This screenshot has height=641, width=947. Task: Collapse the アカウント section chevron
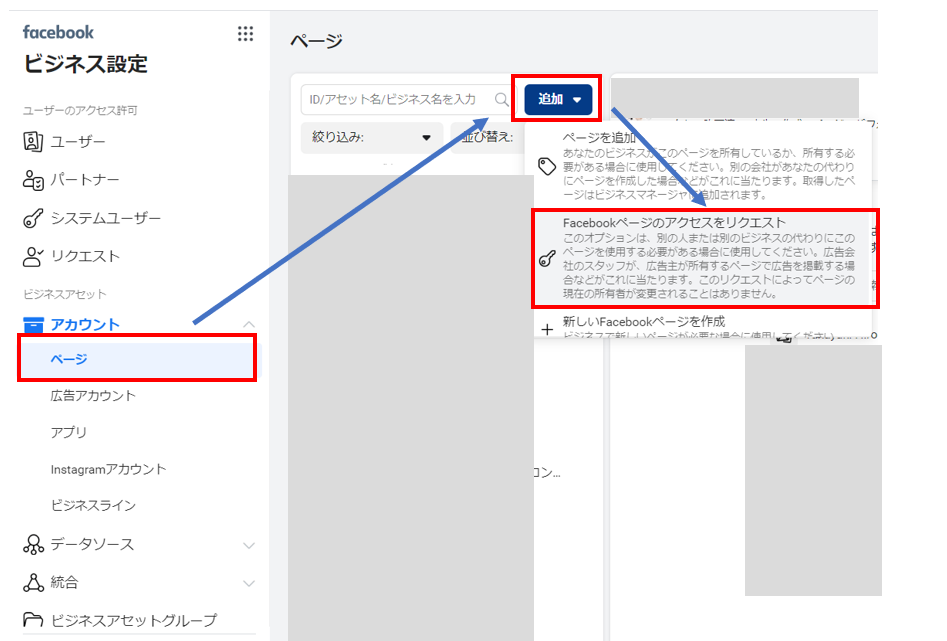tap(249, 324)
